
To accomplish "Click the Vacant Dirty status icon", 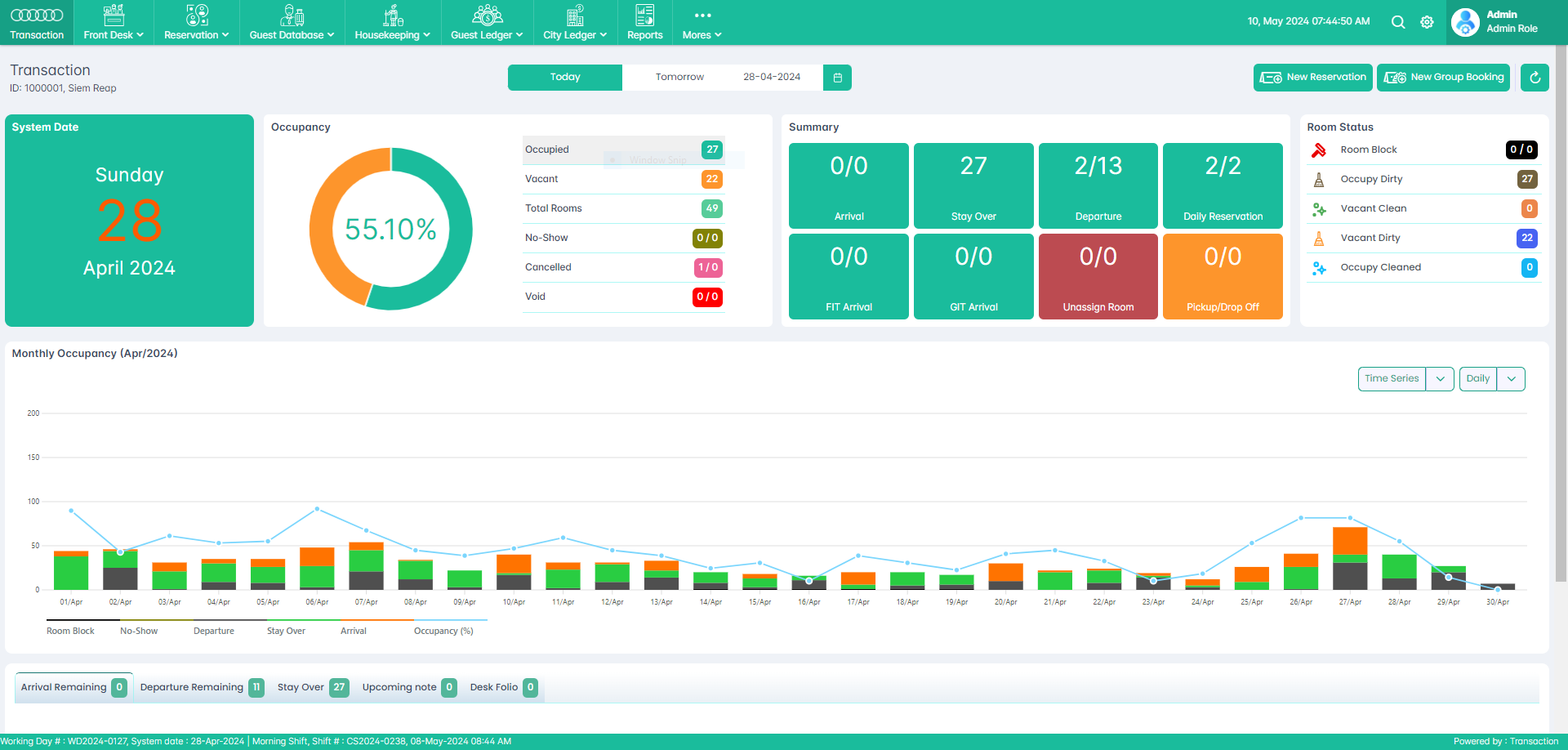I will pyautogui.click(x=1318, y=239).
